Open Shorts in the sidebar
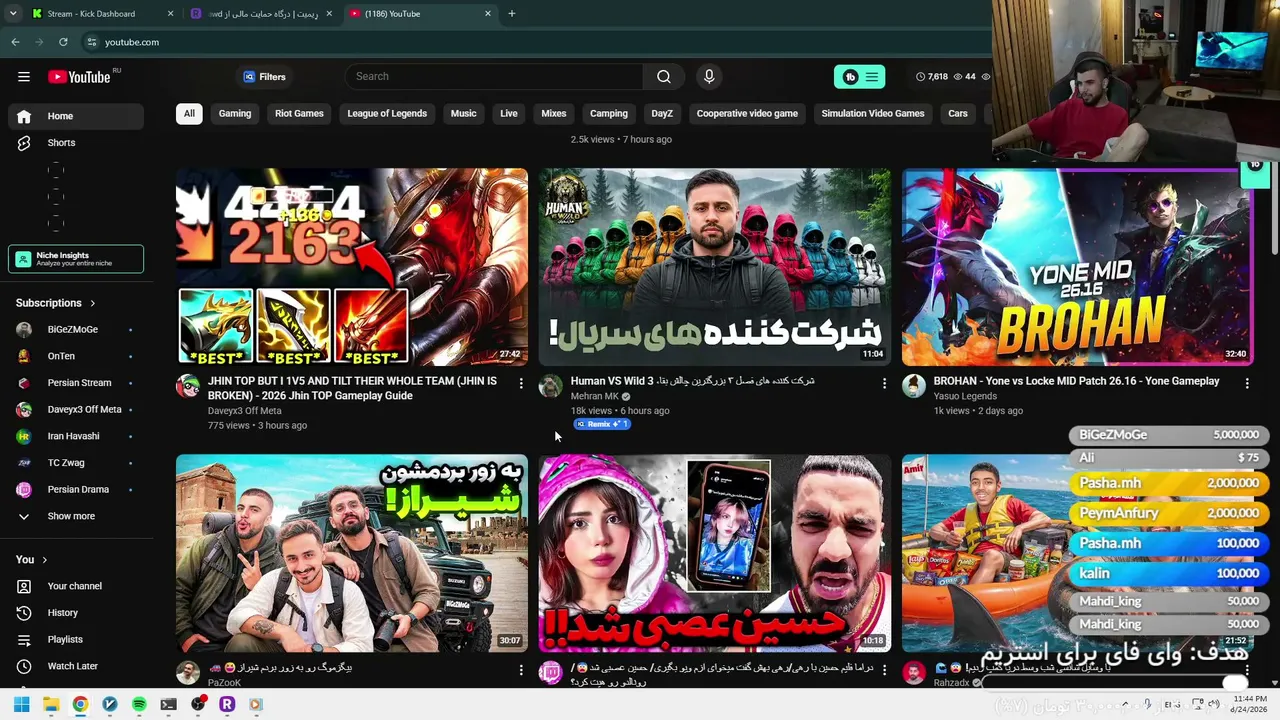 76,143
